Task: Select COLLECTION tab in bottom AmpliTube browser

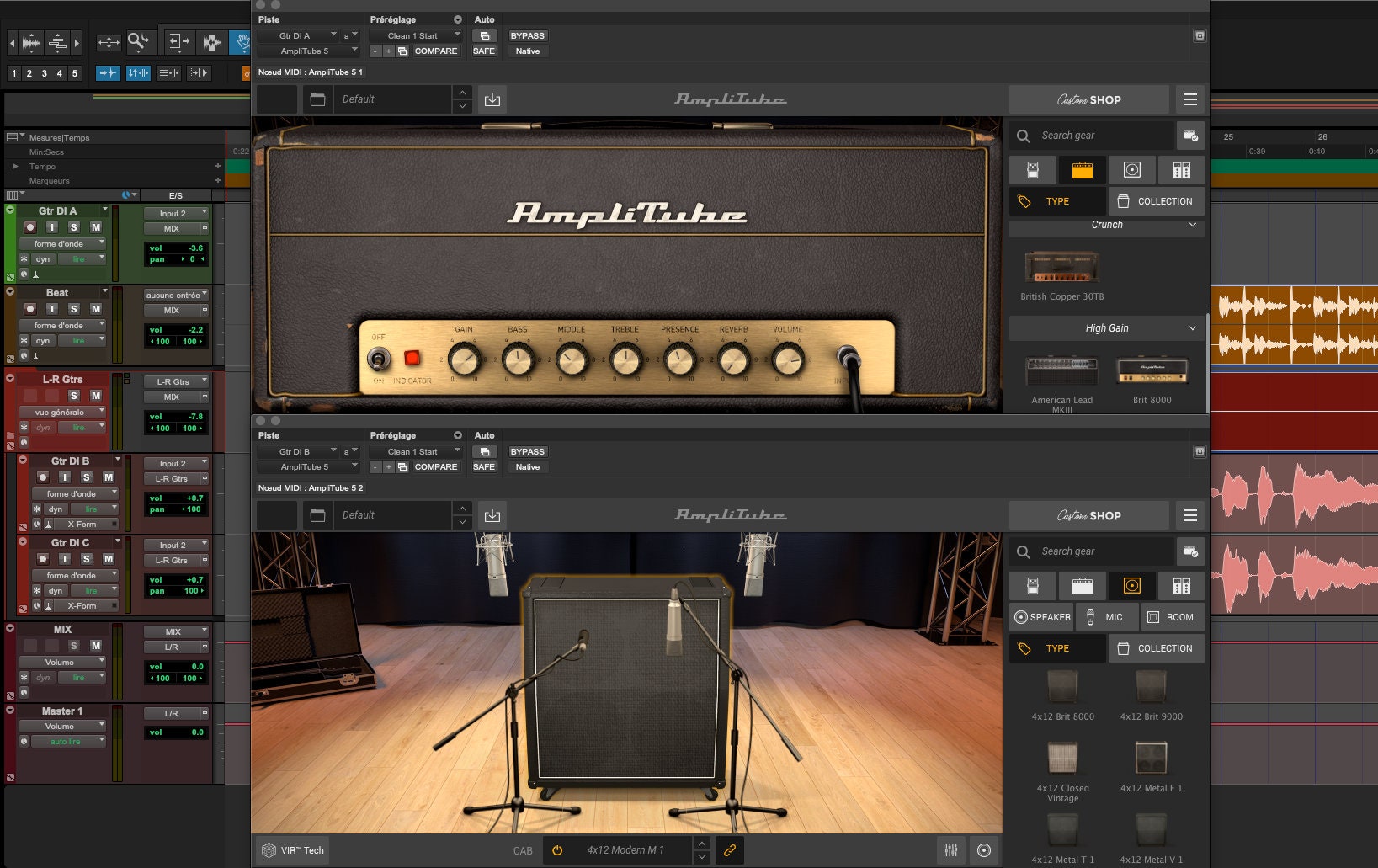Action: [1157, 648]
